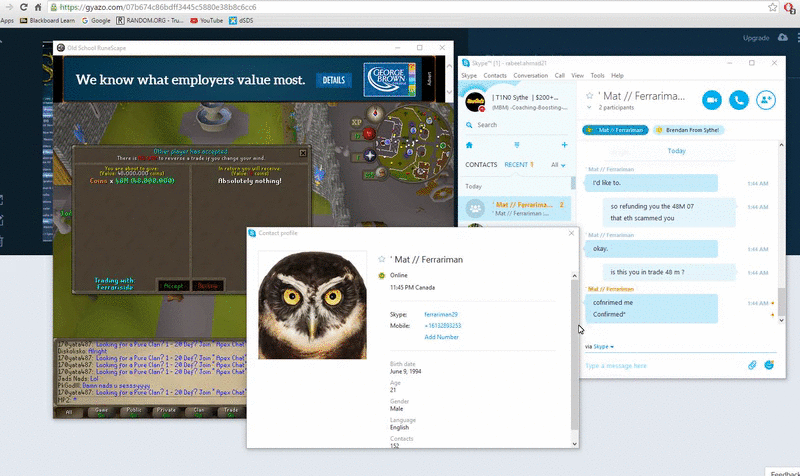Click the chat scrollbar down arrow
The image size is (800, 476).
pyautogui.click(x=781, y=320)
